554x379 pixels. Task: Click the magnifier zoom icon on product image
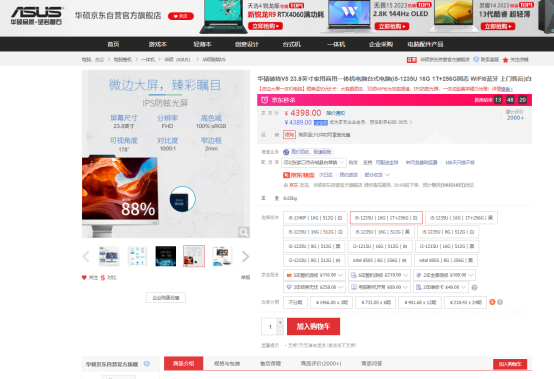tap(243, 232)
